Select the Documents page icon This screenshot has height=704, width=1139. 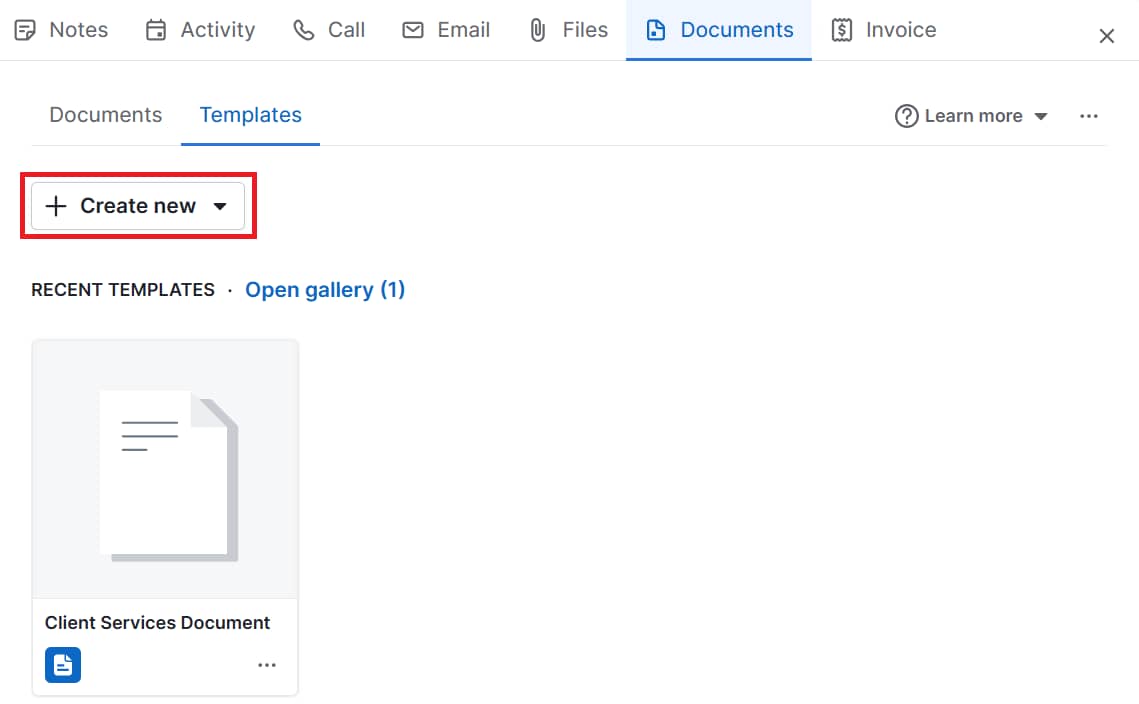(657, 30)
